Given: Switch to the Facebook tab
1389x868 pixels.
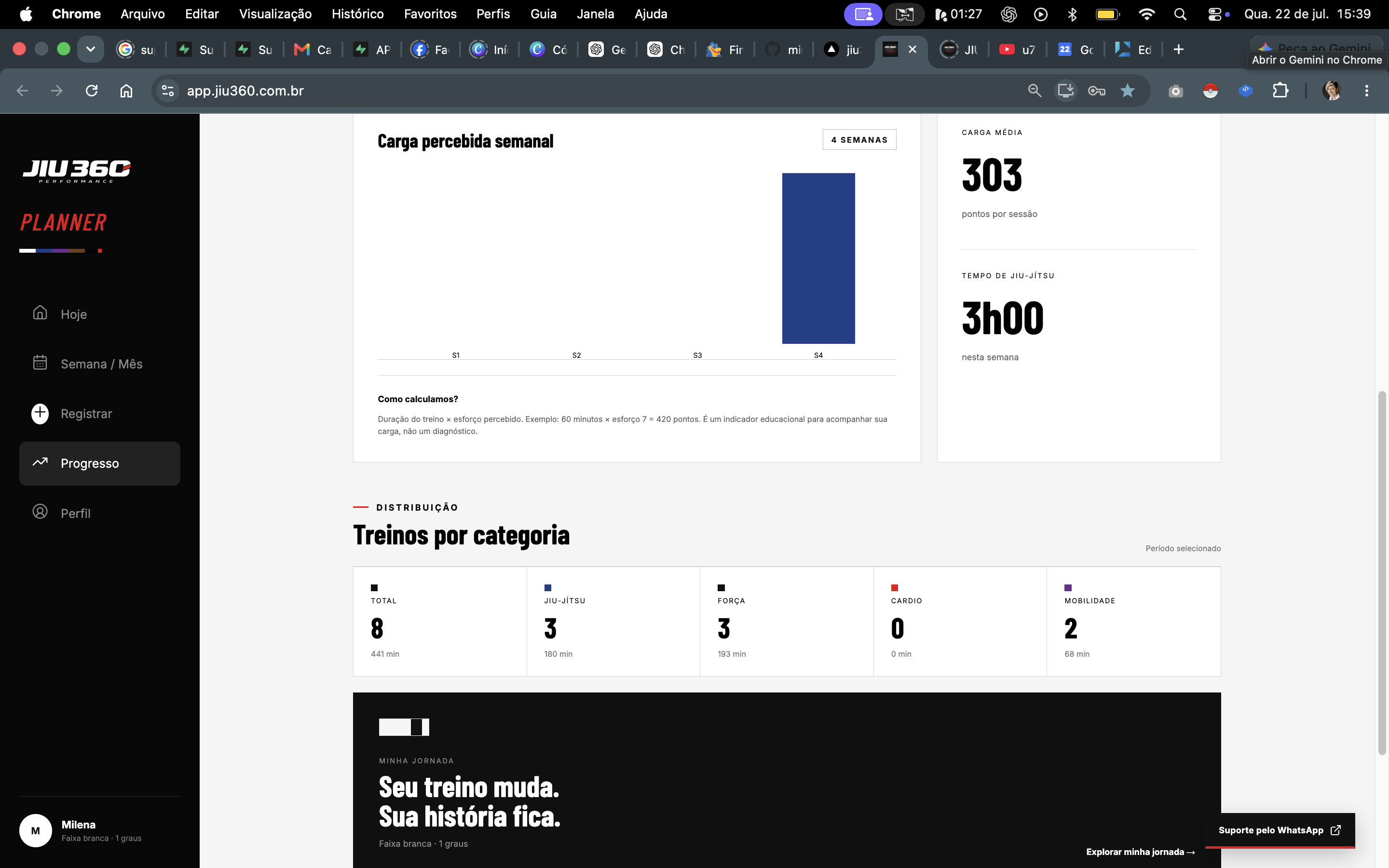Looking at the screenshot, I should point(430,49).
